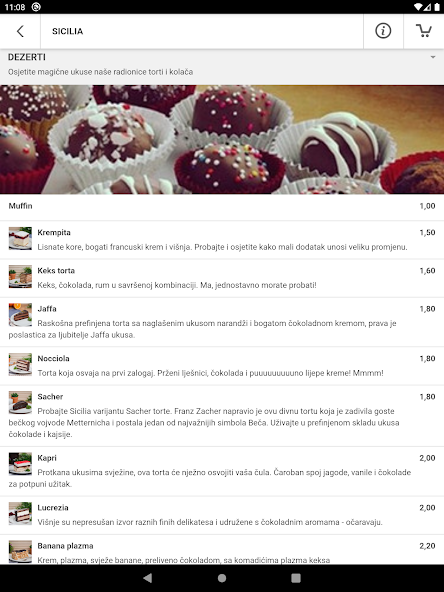
Task: Pick the Banana plazma item
Action: coord(222,550)
